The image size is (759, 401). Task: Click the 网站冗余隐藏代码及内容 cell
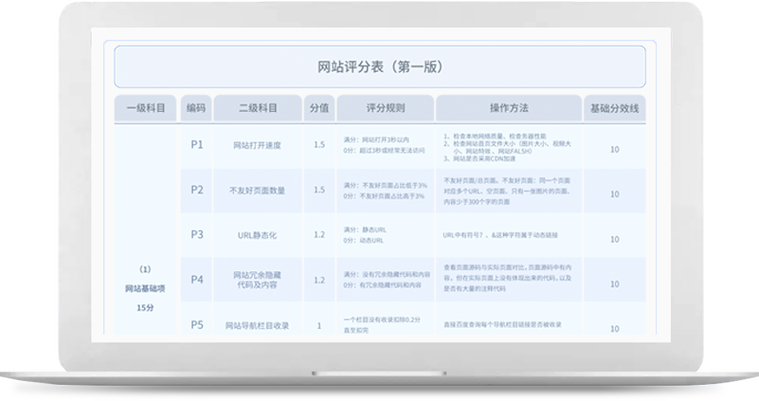click(257, 280)
